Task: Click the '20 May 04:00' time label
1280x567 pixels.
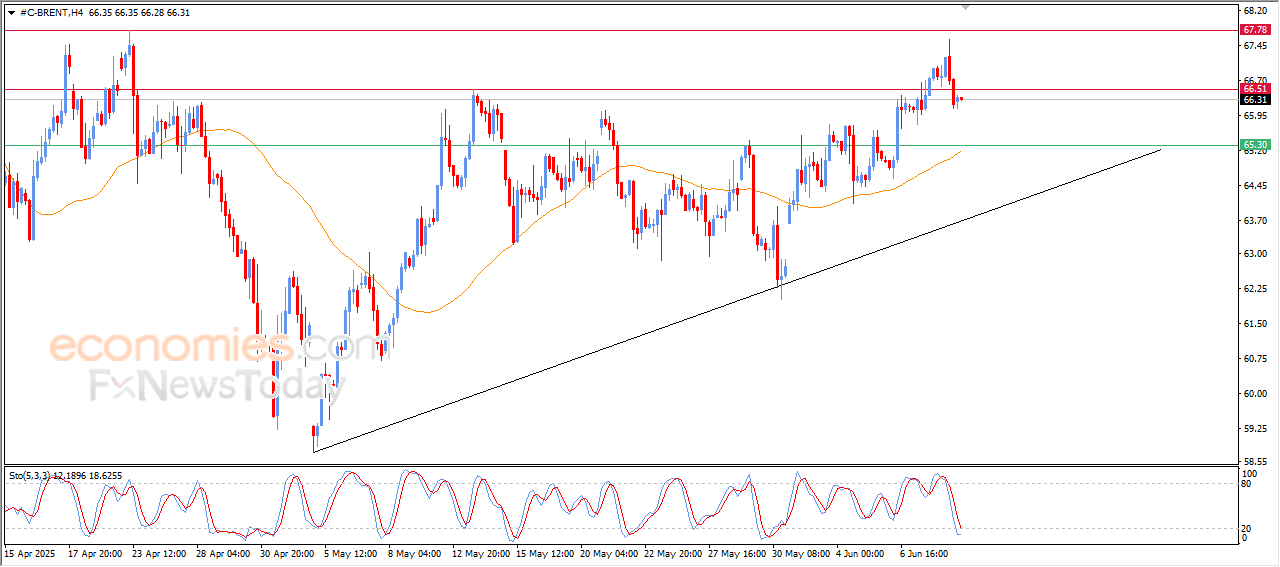Action: click(x=611, y=552)
